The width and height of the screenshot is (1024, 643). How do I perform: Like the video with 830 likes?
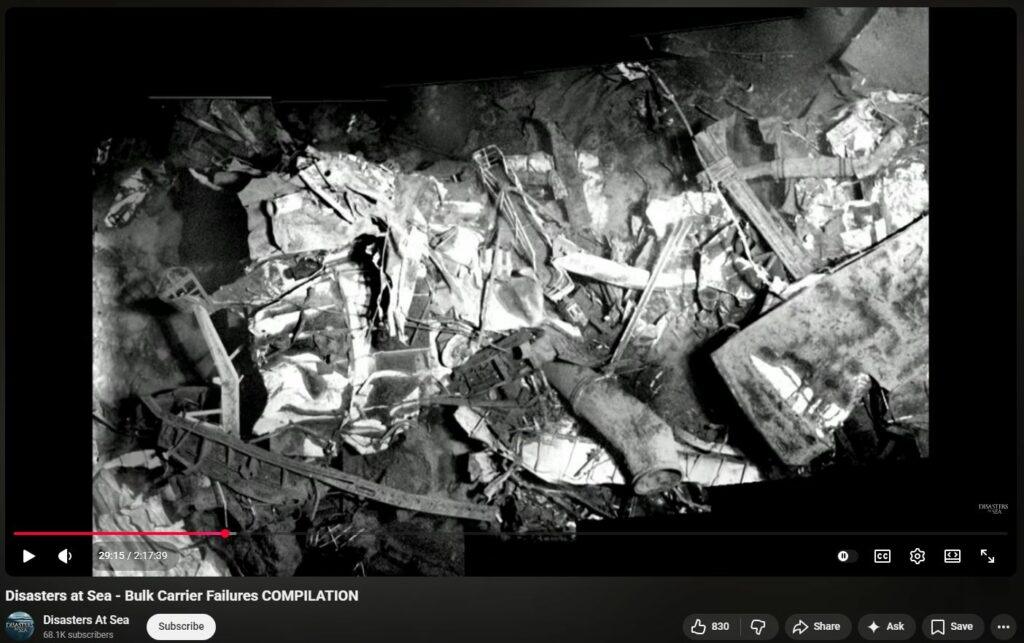click(x=710, y=627)
